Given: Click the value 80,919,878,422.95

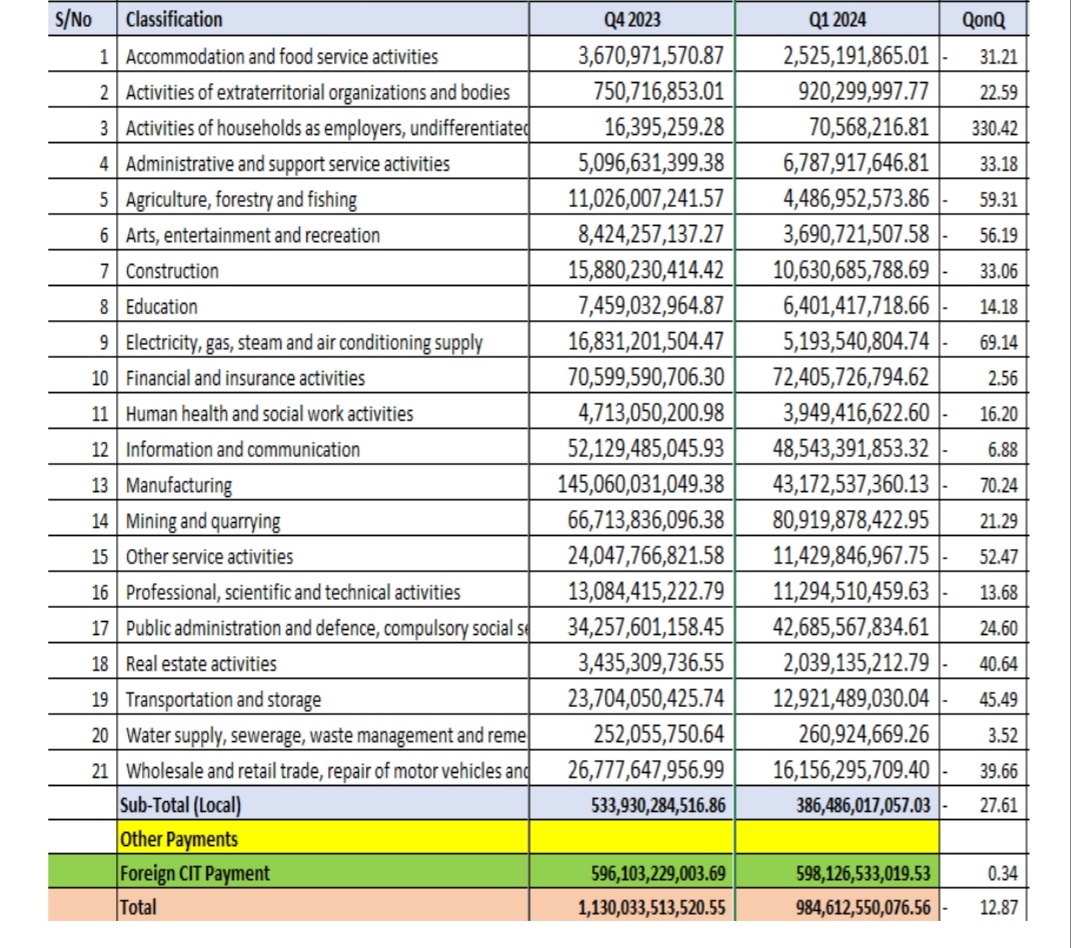Looking at the screenshot, I should tap(850, 520).
